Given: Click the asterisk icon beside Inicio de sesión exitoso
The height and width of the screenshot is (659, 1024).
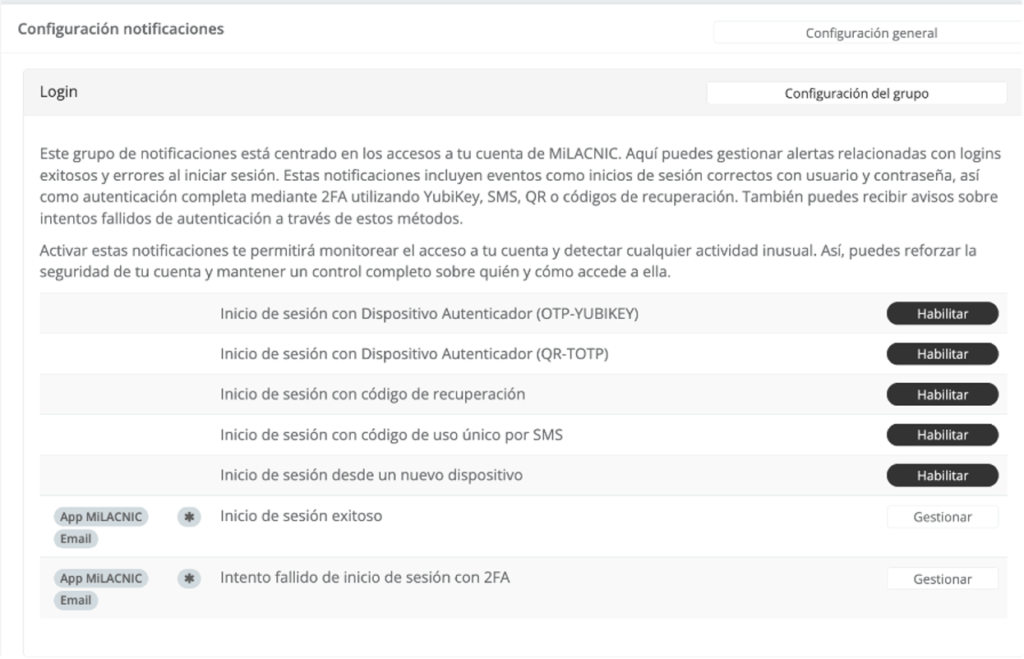Looking at the screenshot, I should (188, 517).
